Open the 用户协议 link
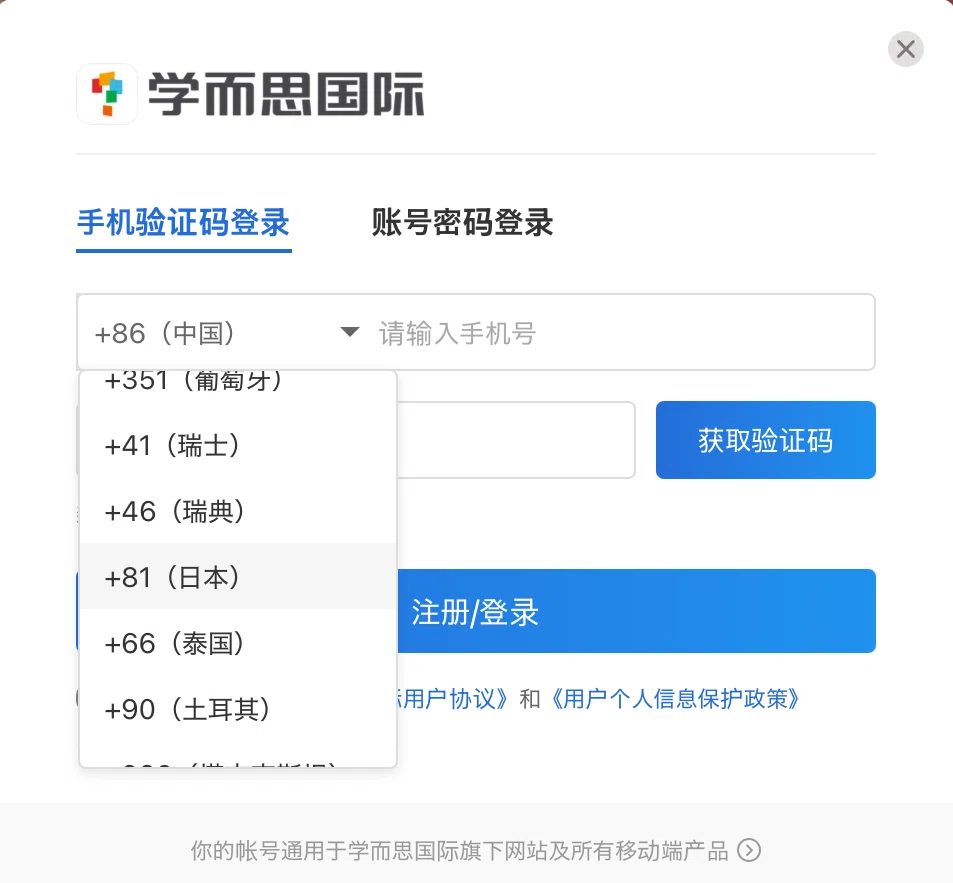This screenshot has height=883, width=953. (451, 699)
